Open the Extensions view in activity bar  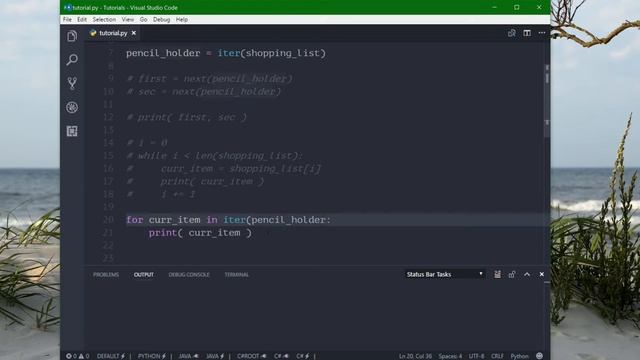pyautogui.click(x=72, y=131)
